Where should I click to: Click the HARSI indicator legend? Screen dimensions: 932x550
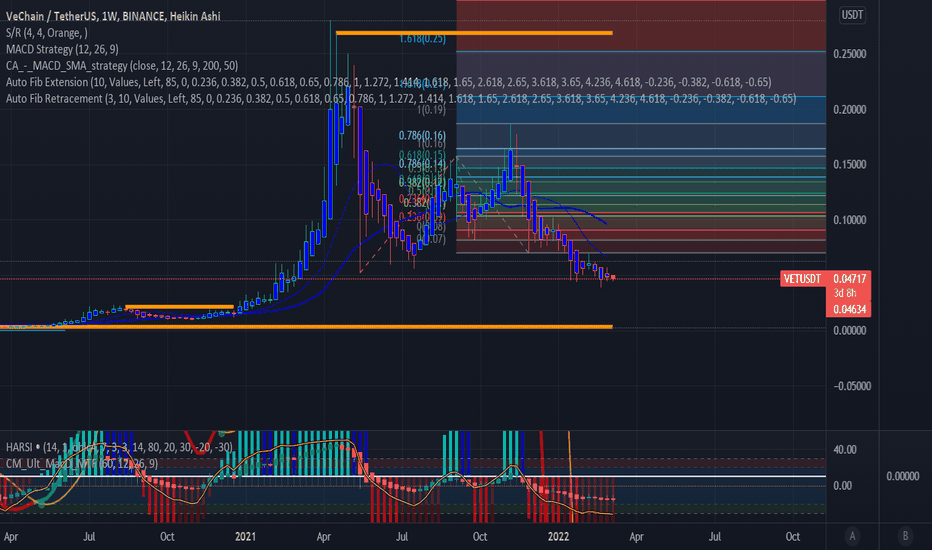pos(119,447)
